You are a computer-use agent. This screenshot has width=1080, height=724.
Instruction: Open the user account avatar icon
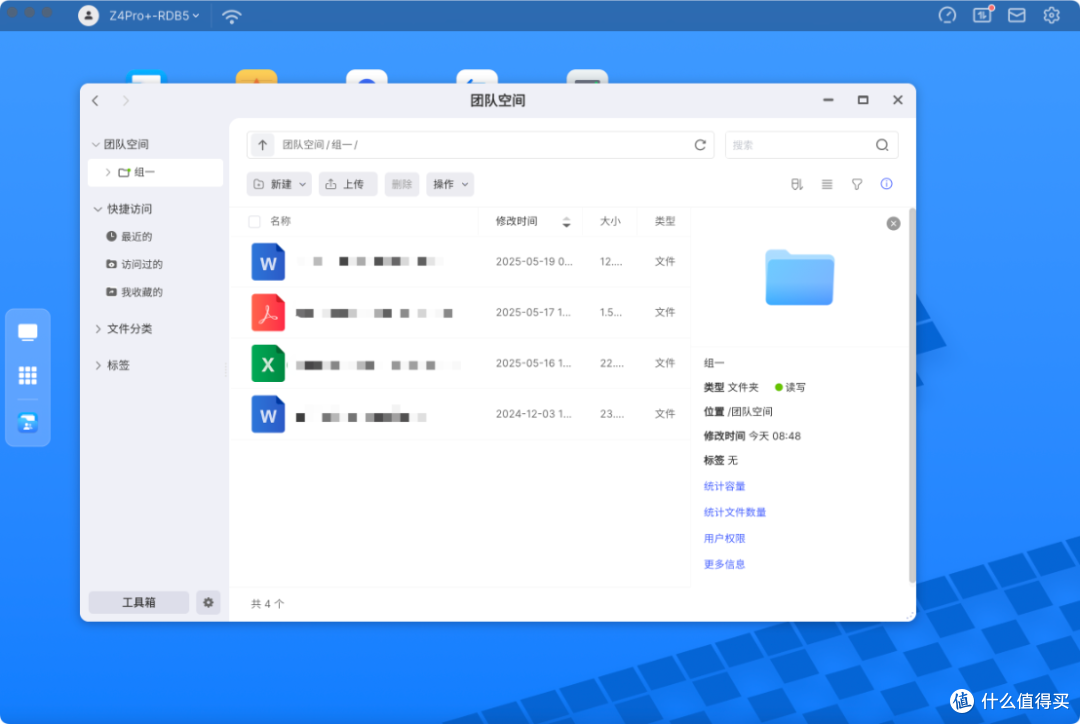[88, 15]
